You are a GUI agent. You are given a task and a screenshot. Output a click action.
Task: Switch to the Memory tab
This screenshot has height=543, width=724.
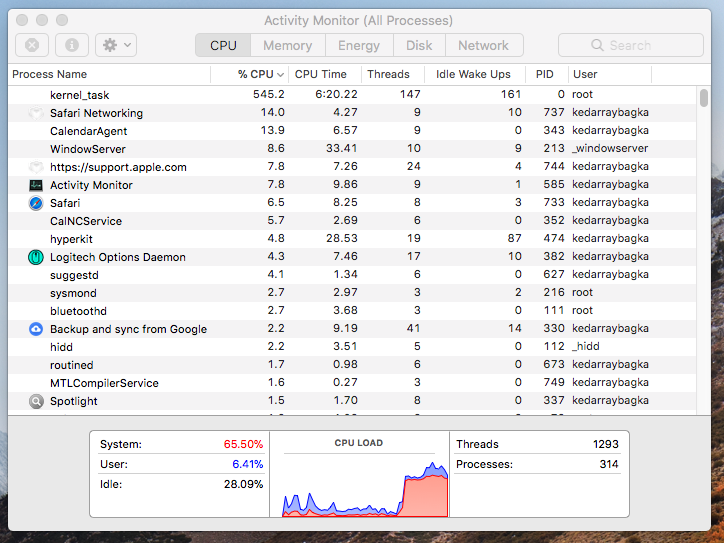(x=288, y=45)
